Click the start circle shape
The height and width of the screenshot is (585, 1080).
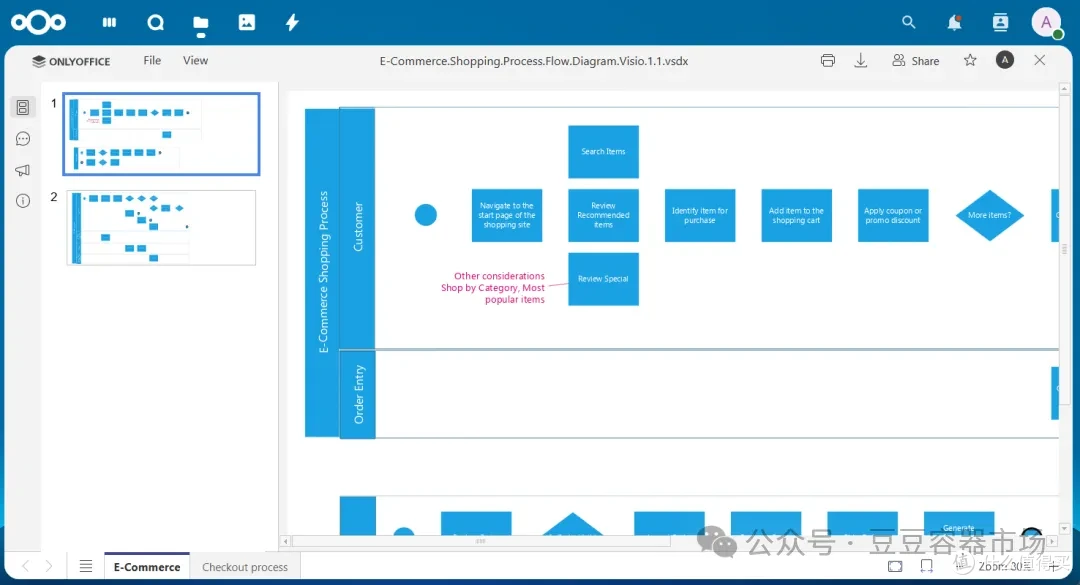[426, 215]
